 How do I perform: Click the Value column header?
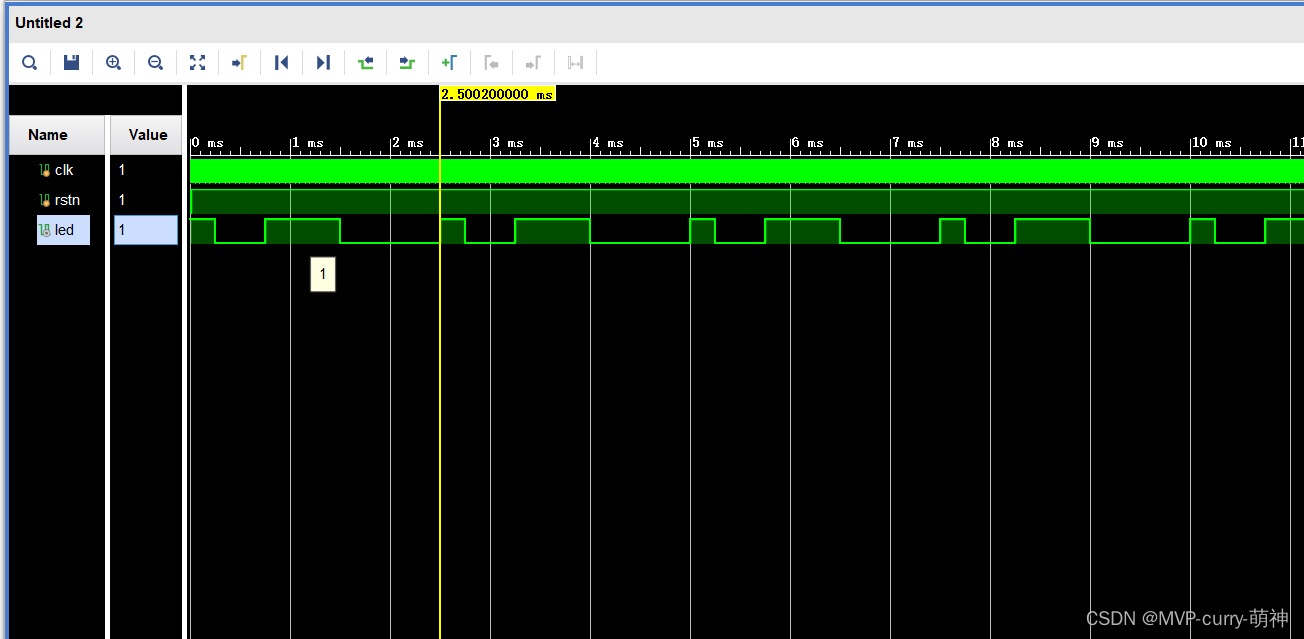(147, 135)
